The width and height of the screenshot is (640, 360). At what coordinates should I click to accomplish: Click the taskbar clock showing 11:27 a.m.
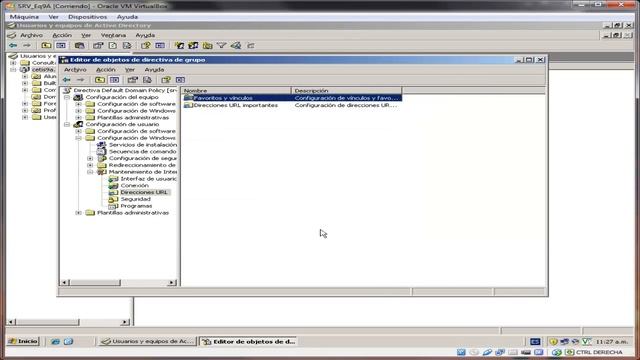click(x=611, y=342)
